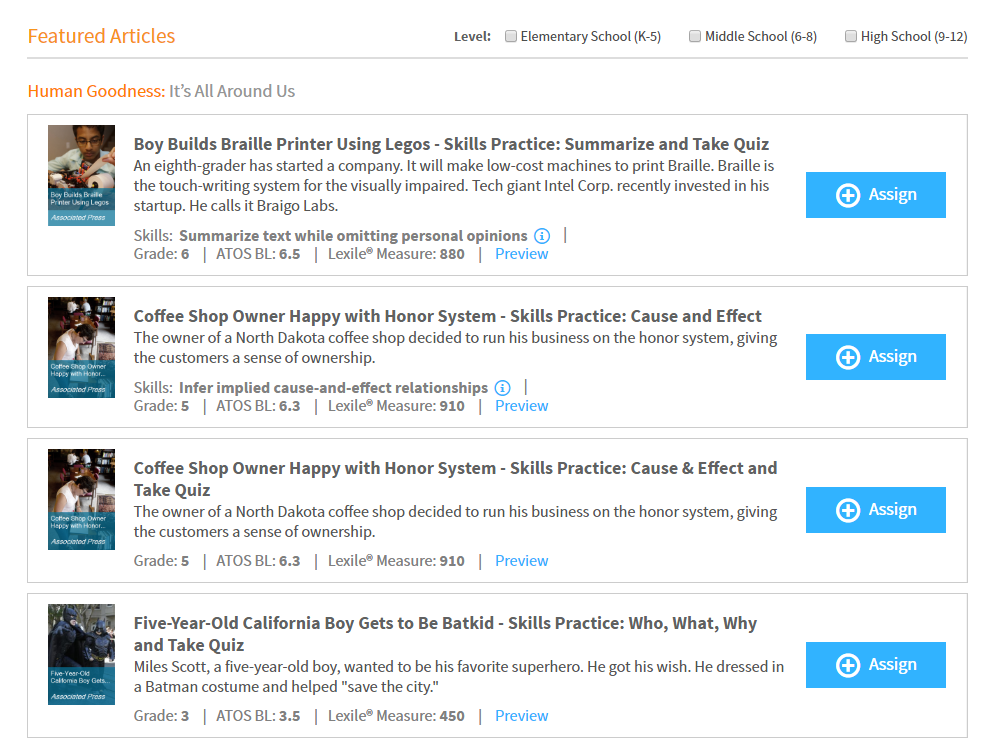Check the Middle School (6-8) filter
This screenshot has width=997, height=743.
(x=695, y=36)
